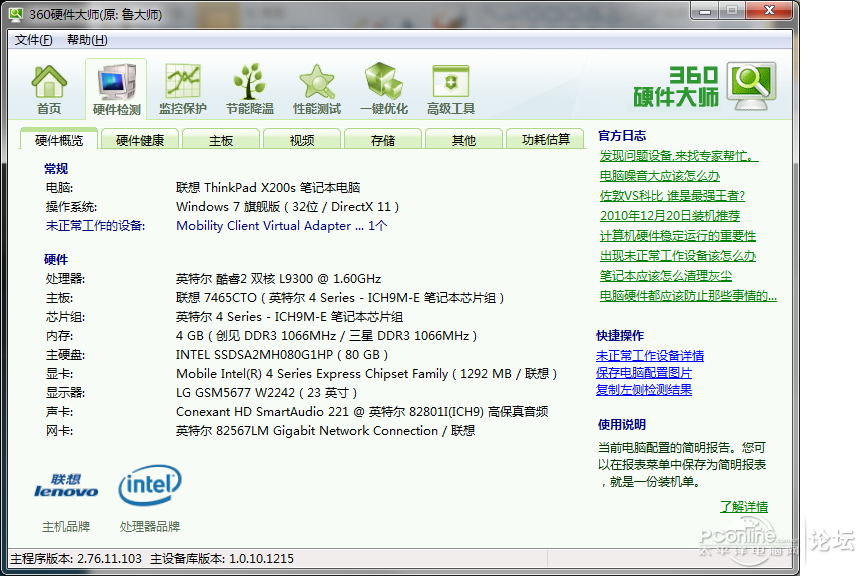
Task: Click the motherboard value 联想 7465CTO
Action: point(340,298)
